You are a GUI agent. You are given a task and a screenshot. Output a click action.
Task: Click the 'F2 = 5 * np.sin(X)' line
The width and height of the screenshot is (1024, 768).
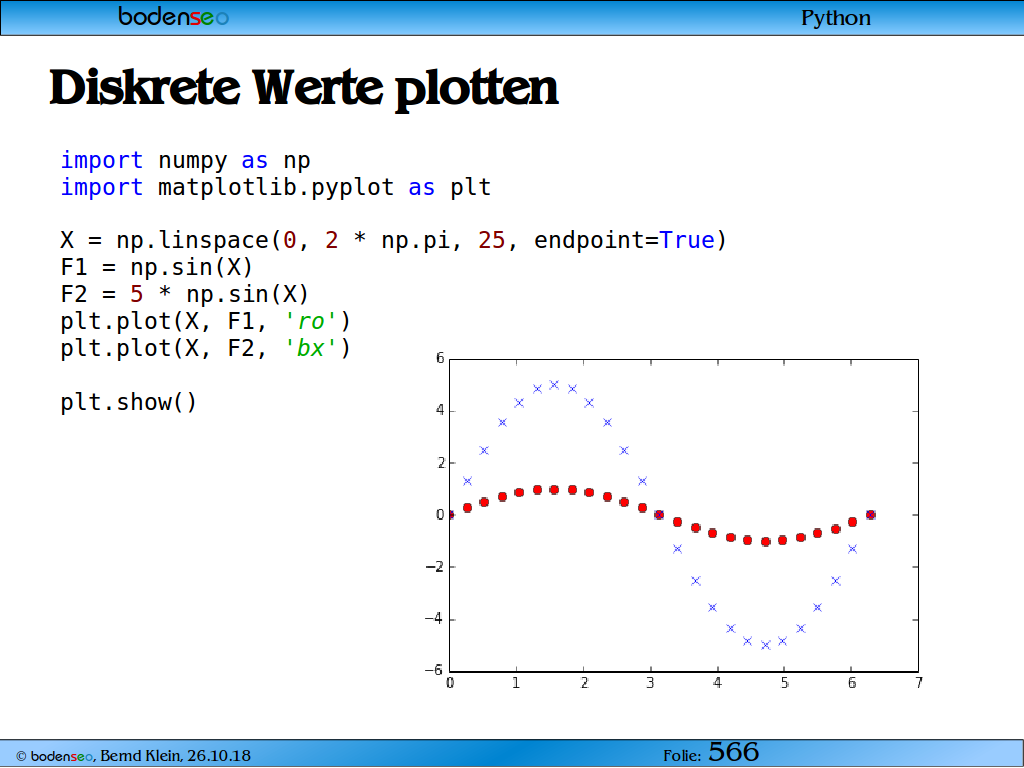point(185,295)
